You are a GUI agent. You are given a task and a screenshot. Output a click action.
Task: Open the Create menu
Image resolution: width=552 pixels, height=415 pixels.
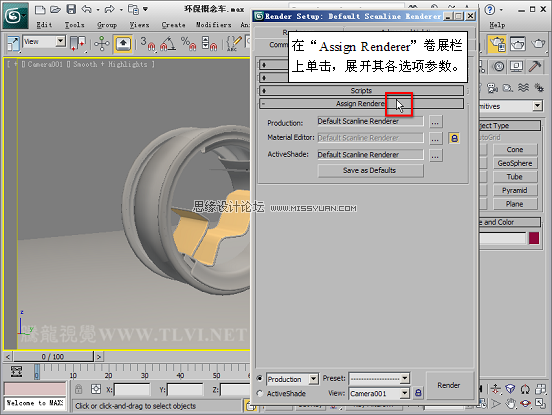coord(173,25)
